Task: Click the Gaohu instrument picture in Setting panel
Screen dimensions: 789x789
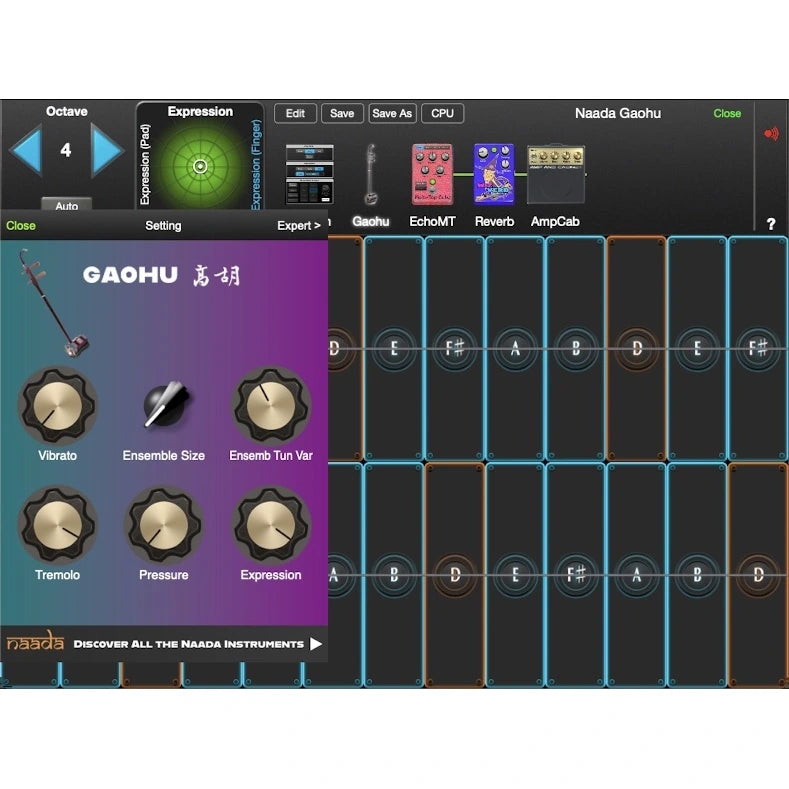Action: coord(52,303)
